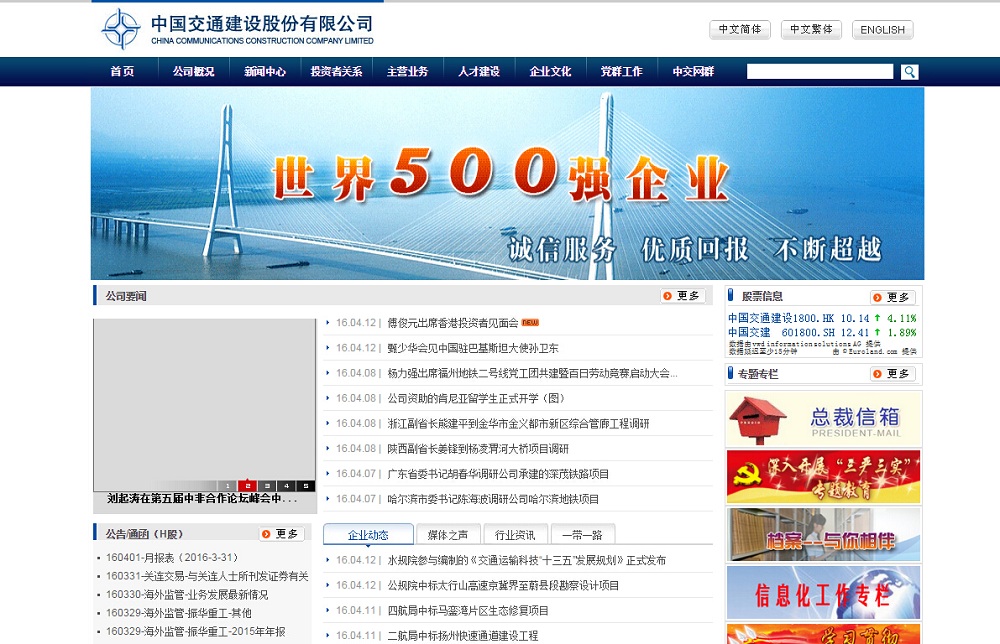
Task: Click 更多 button in 公司要闻 header
Action: point(682,296)
